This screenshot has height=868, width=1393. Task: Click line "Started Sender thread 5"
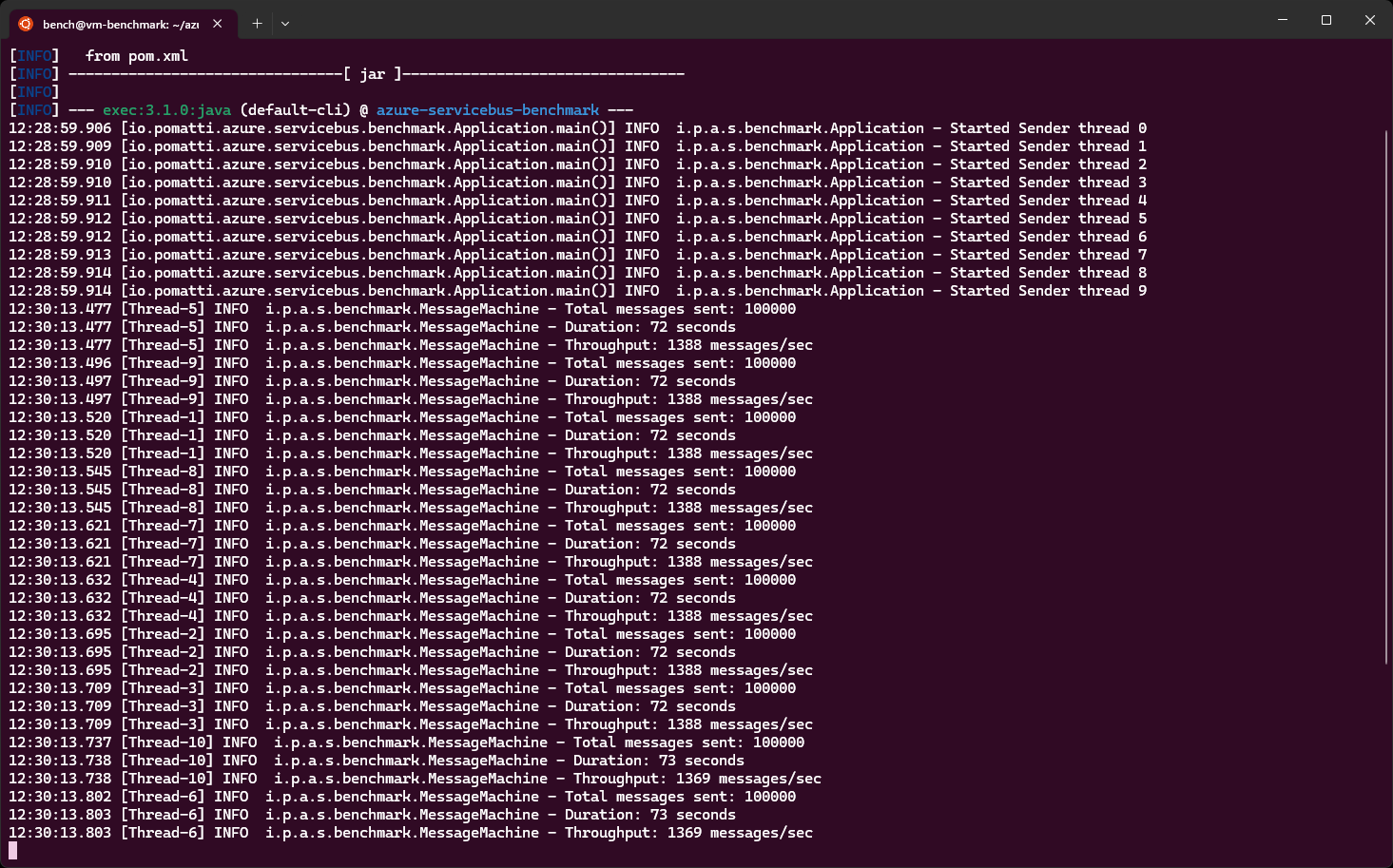pos(577,219)
